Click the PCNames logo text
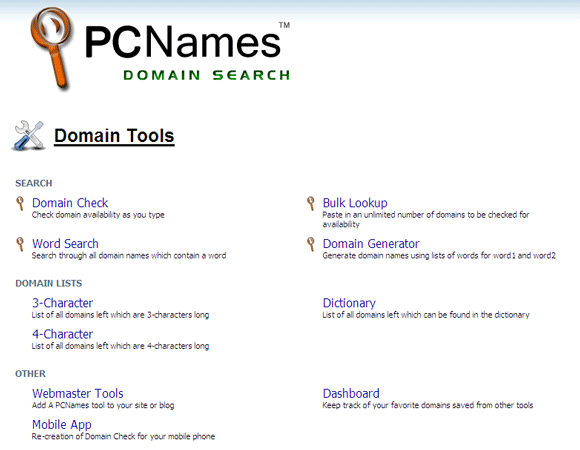 click(183, 41)
